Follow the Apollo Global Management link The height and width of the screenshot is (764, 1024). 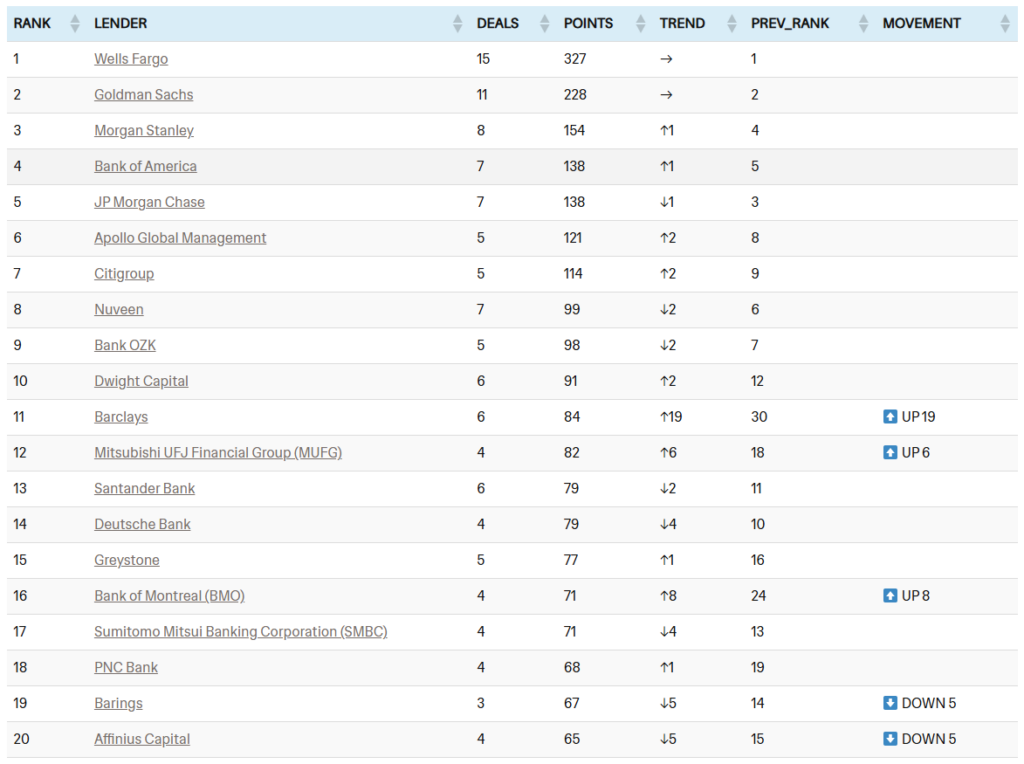[180, 238]
